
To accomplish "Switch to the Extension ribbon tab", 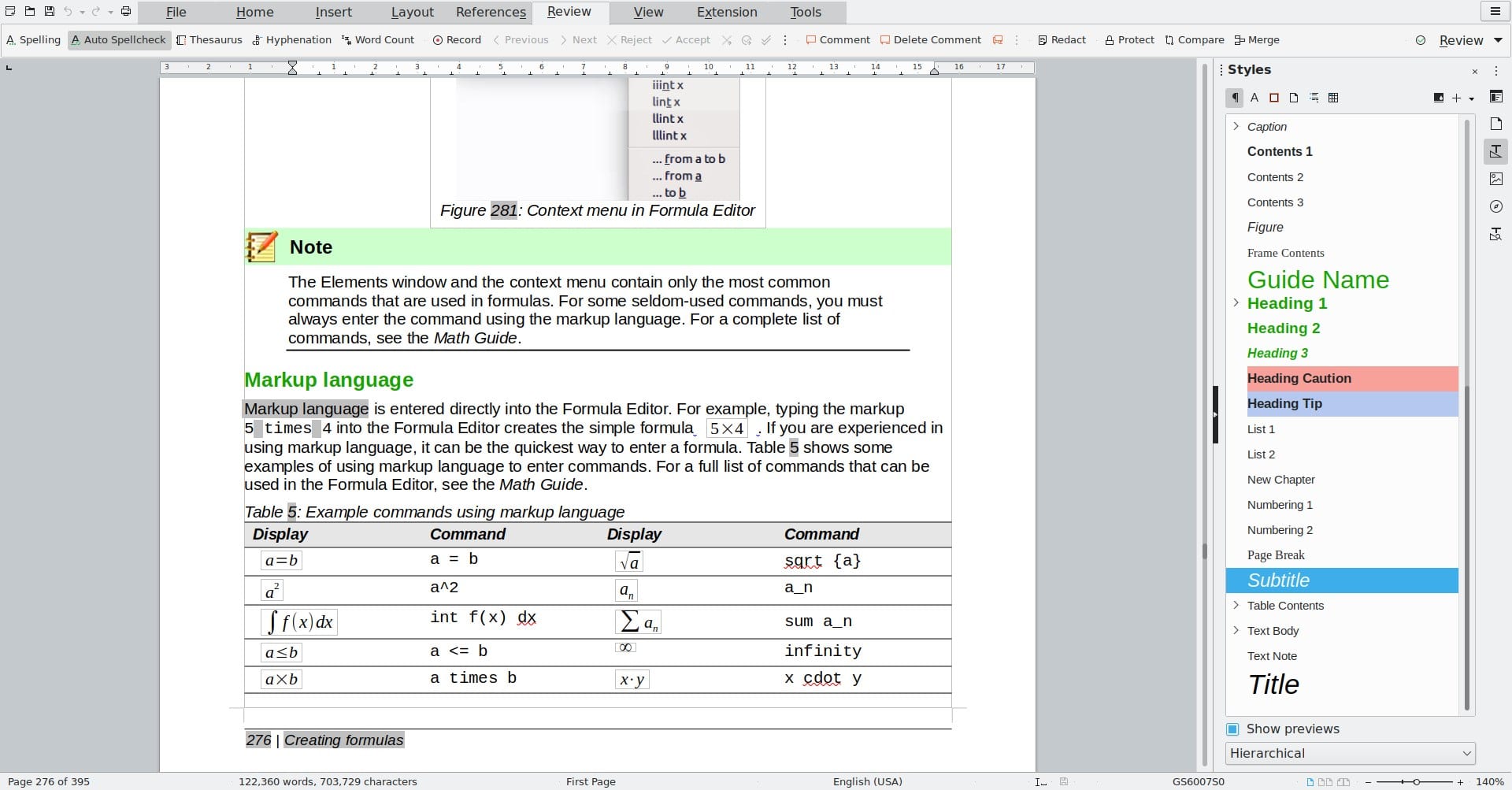I will (725, 12).
